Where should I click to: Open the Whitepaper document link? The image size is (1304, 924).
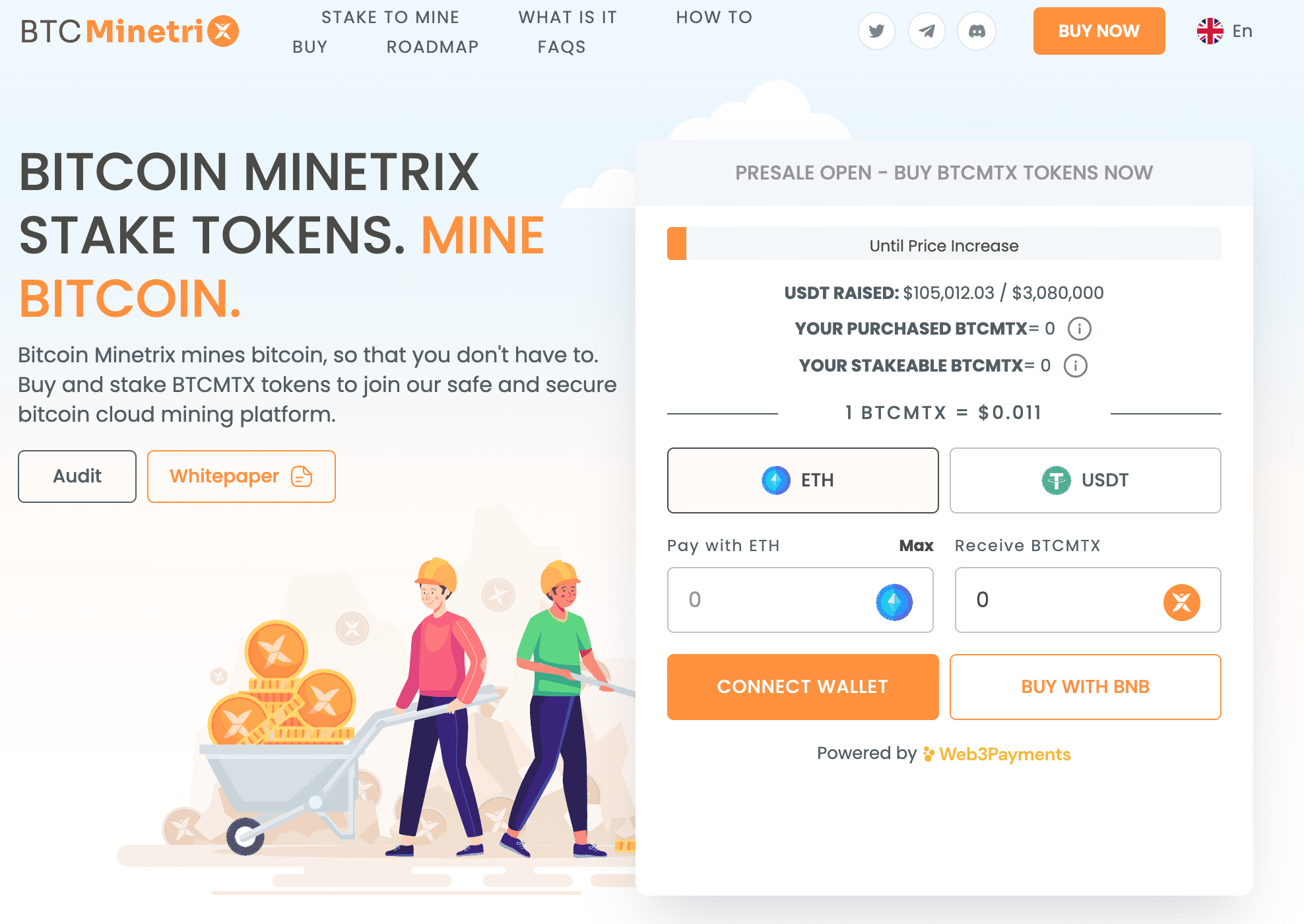[242, 477]
